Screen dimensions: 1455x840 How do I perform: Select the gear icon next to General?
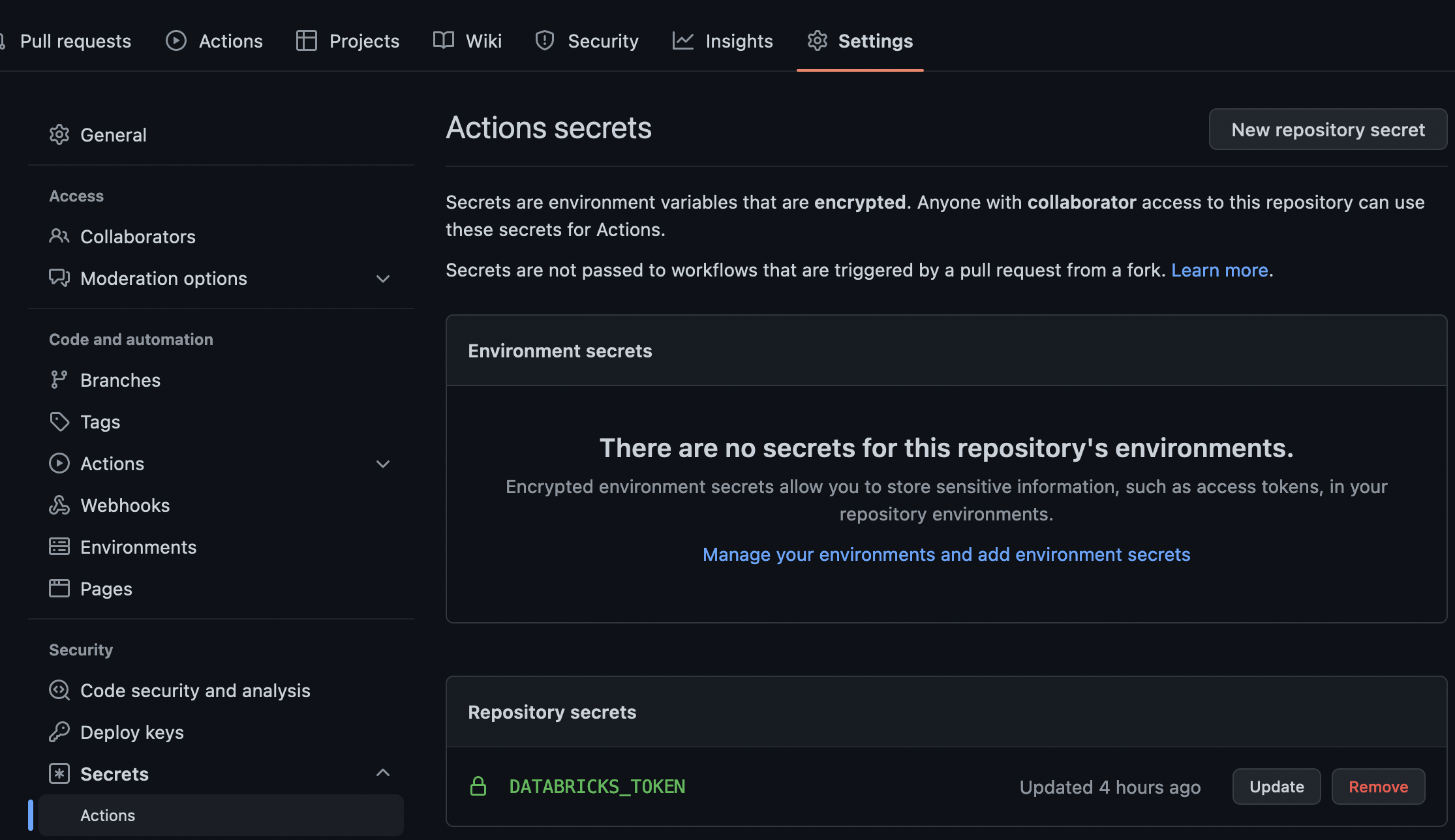(x=59, y=135)
